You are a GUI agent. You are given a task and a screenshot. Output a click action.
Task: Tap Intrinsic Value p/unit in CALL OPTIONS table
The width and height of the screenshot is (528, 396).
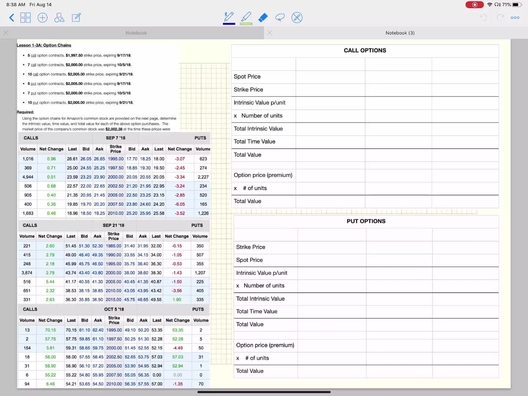pos(260,103)
